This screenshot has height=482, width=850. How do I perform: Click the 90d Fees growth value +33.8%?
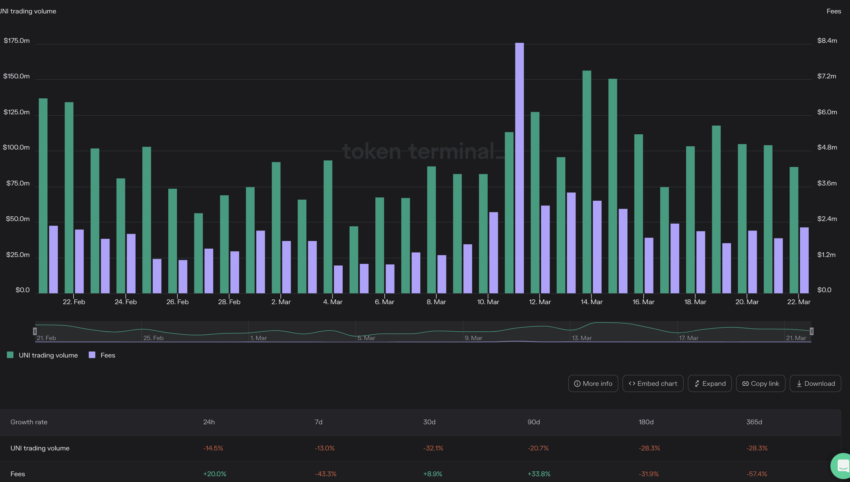click(x=541, y=473)
